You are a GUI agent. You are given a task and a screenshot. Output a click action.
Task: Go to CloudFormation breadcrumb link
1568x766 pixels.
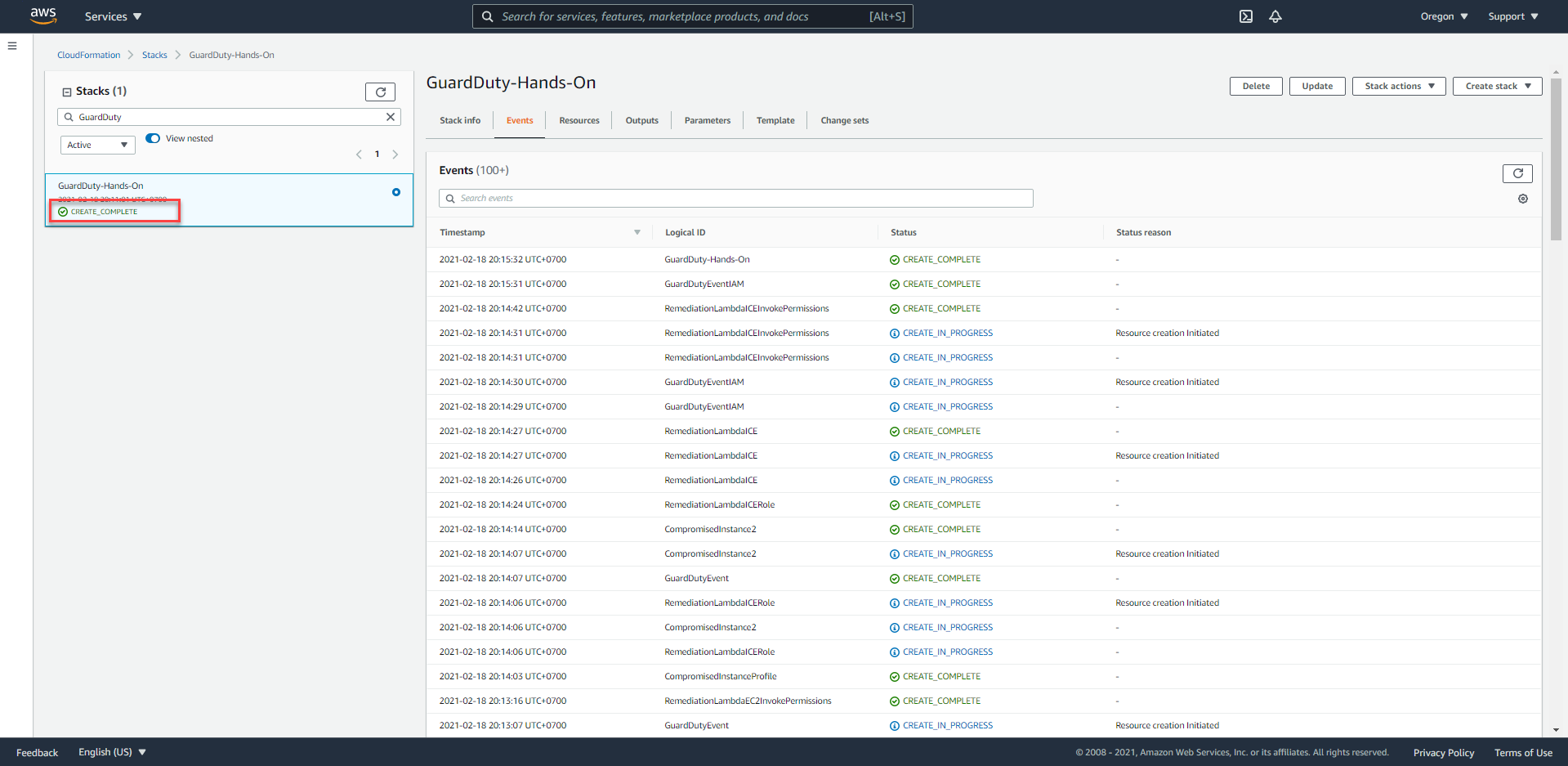(88, 55)
